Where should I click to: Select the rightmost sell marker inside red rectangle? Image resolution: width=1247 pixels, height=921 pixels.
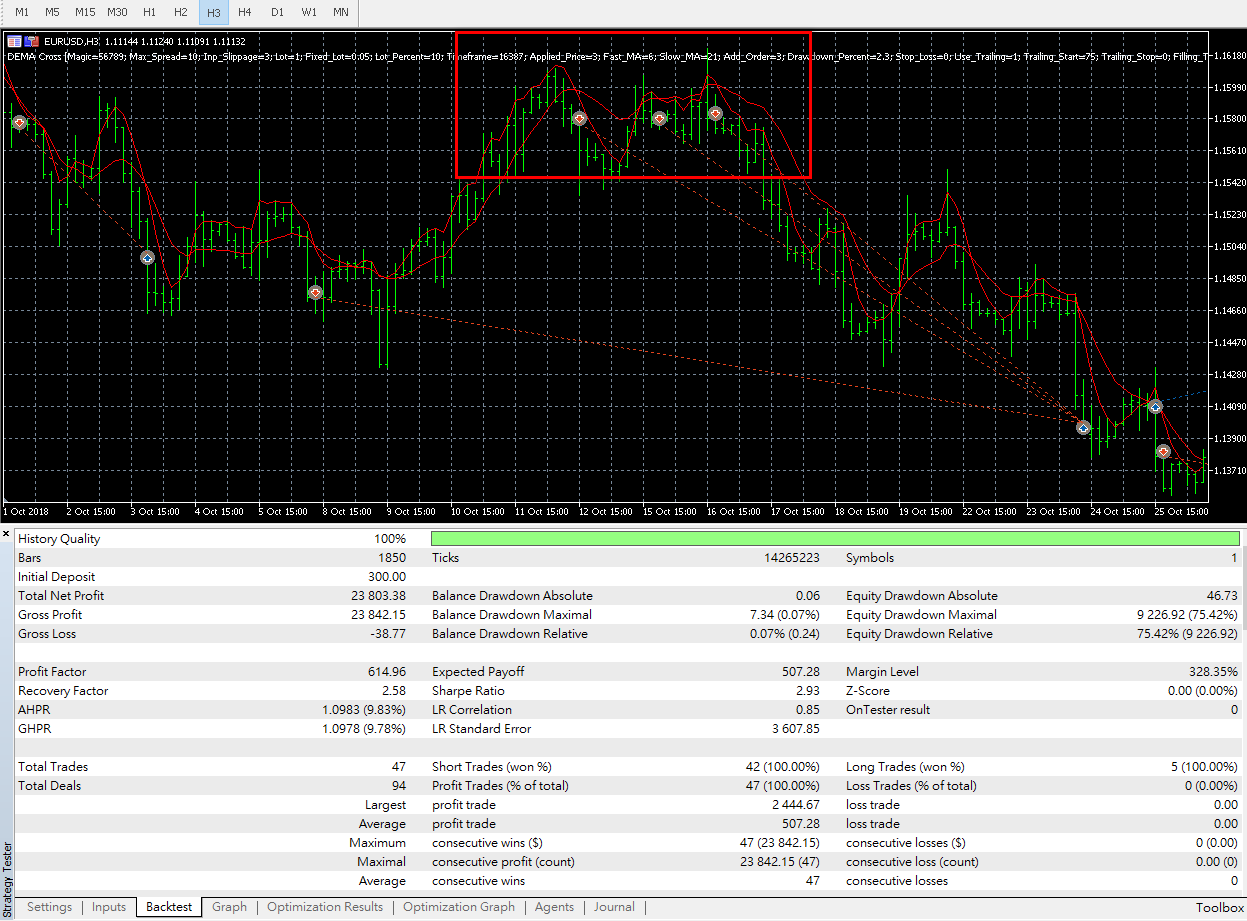pos(716,114)
